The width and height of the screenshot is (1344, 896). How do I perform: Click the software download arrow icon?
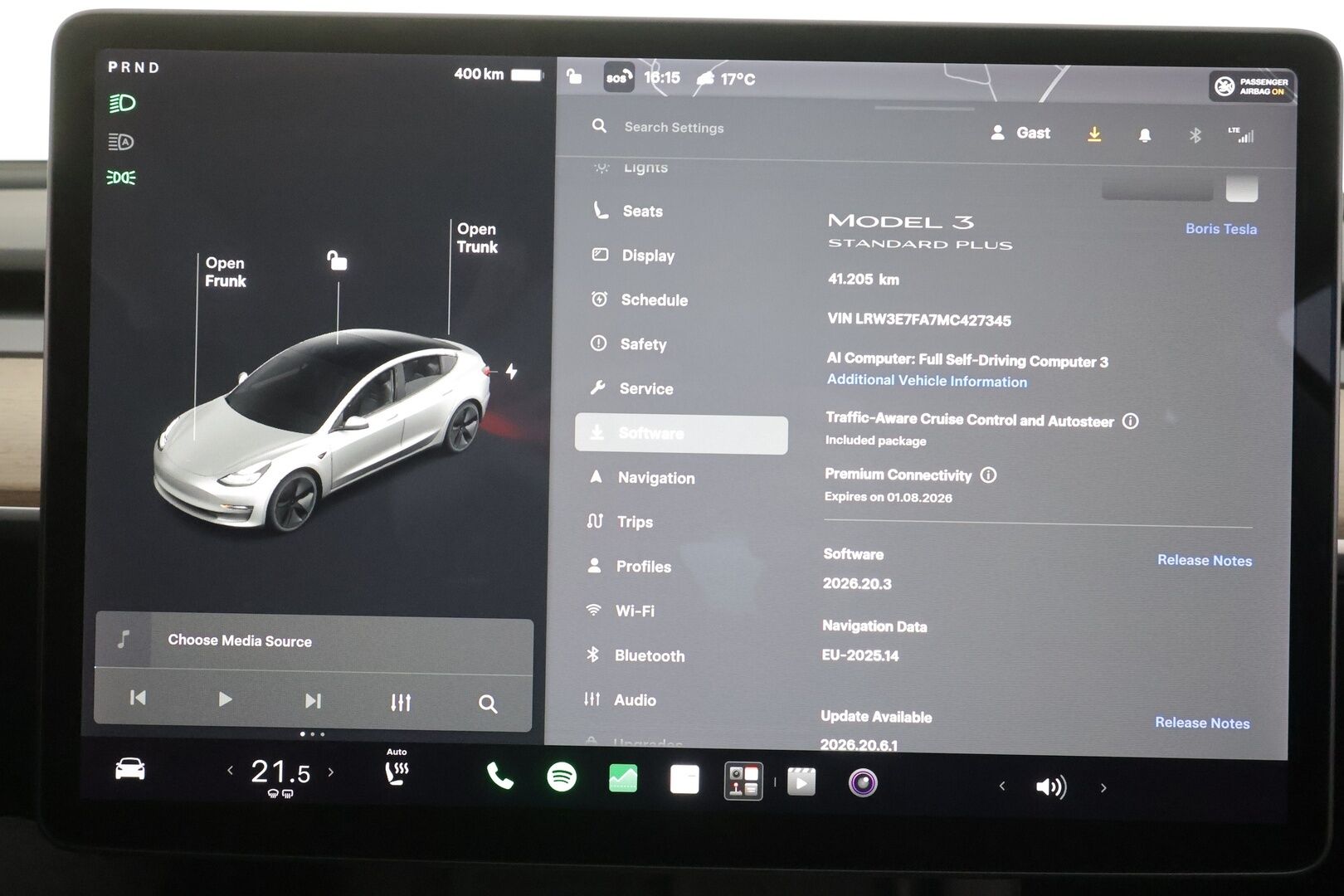coord(1094,134)
